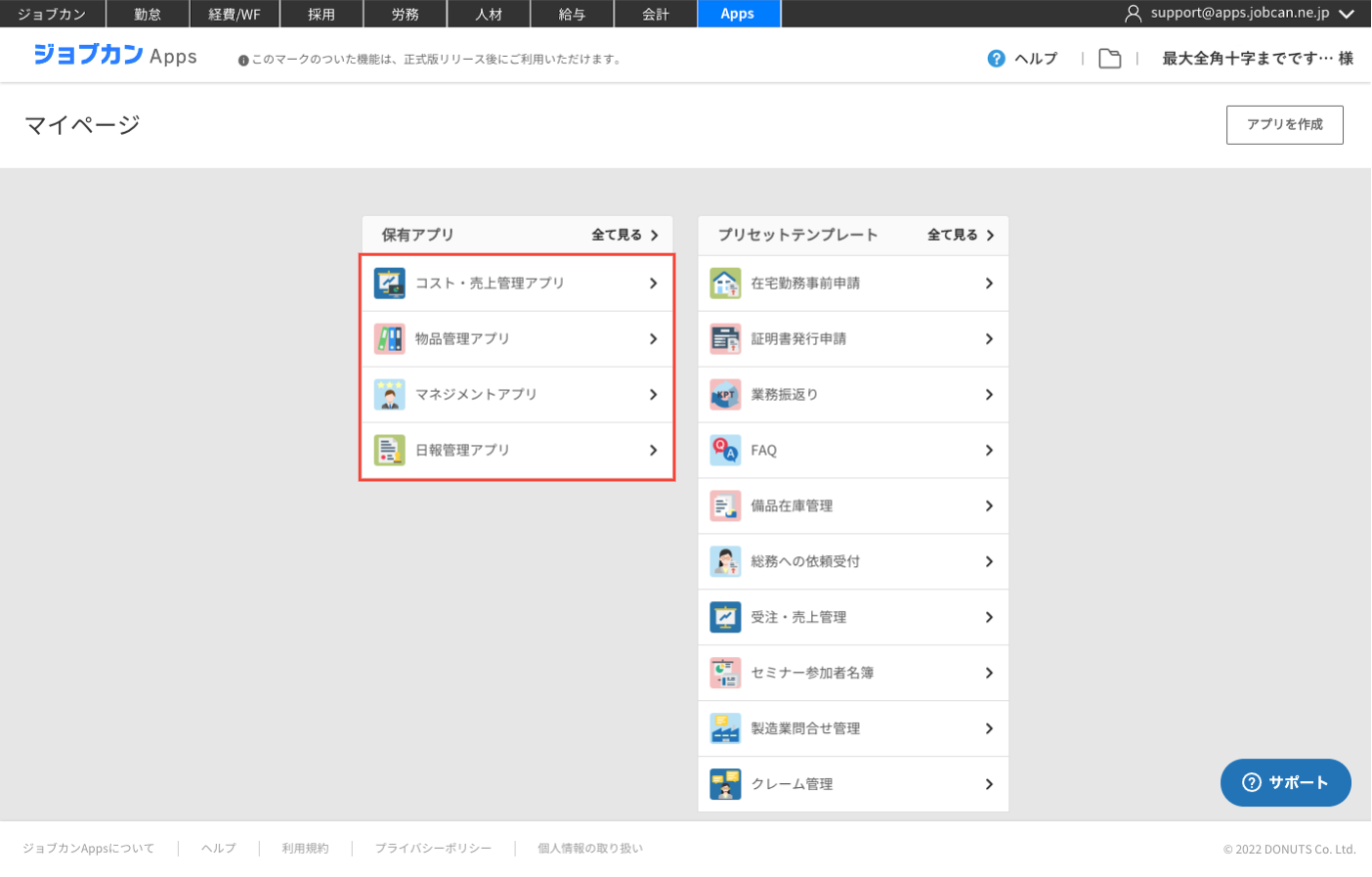Click the chevron on 証明書発行申請 row

(989, 339)
